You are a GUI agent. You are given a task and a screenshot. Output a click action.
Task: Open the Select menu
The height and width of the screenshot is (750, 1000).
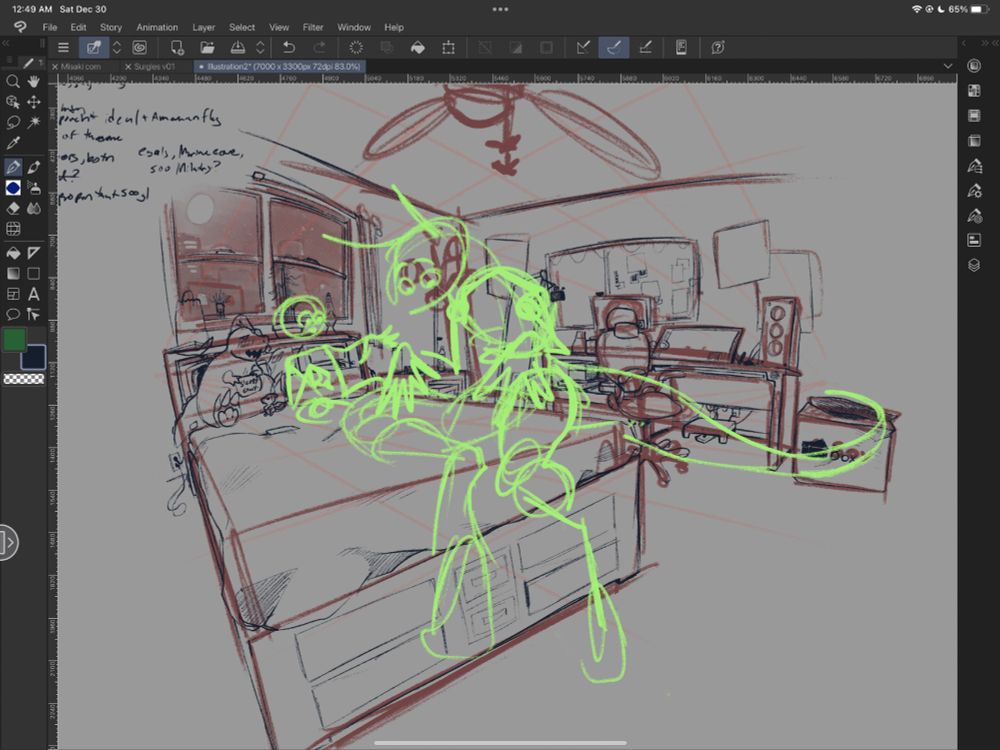coord(242,27)
